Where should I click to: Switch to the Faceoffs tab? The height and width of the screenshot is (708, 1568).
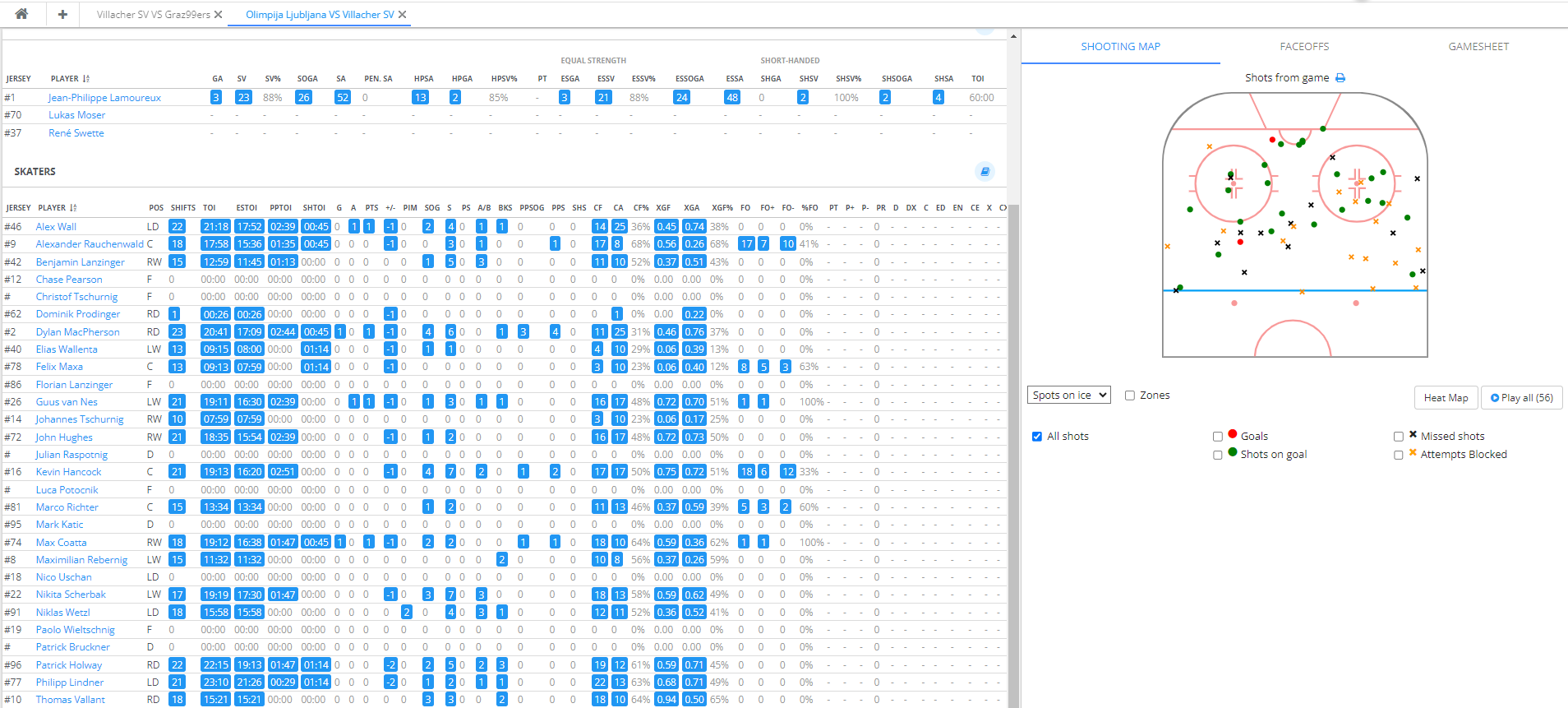(x=1304, y=47)
